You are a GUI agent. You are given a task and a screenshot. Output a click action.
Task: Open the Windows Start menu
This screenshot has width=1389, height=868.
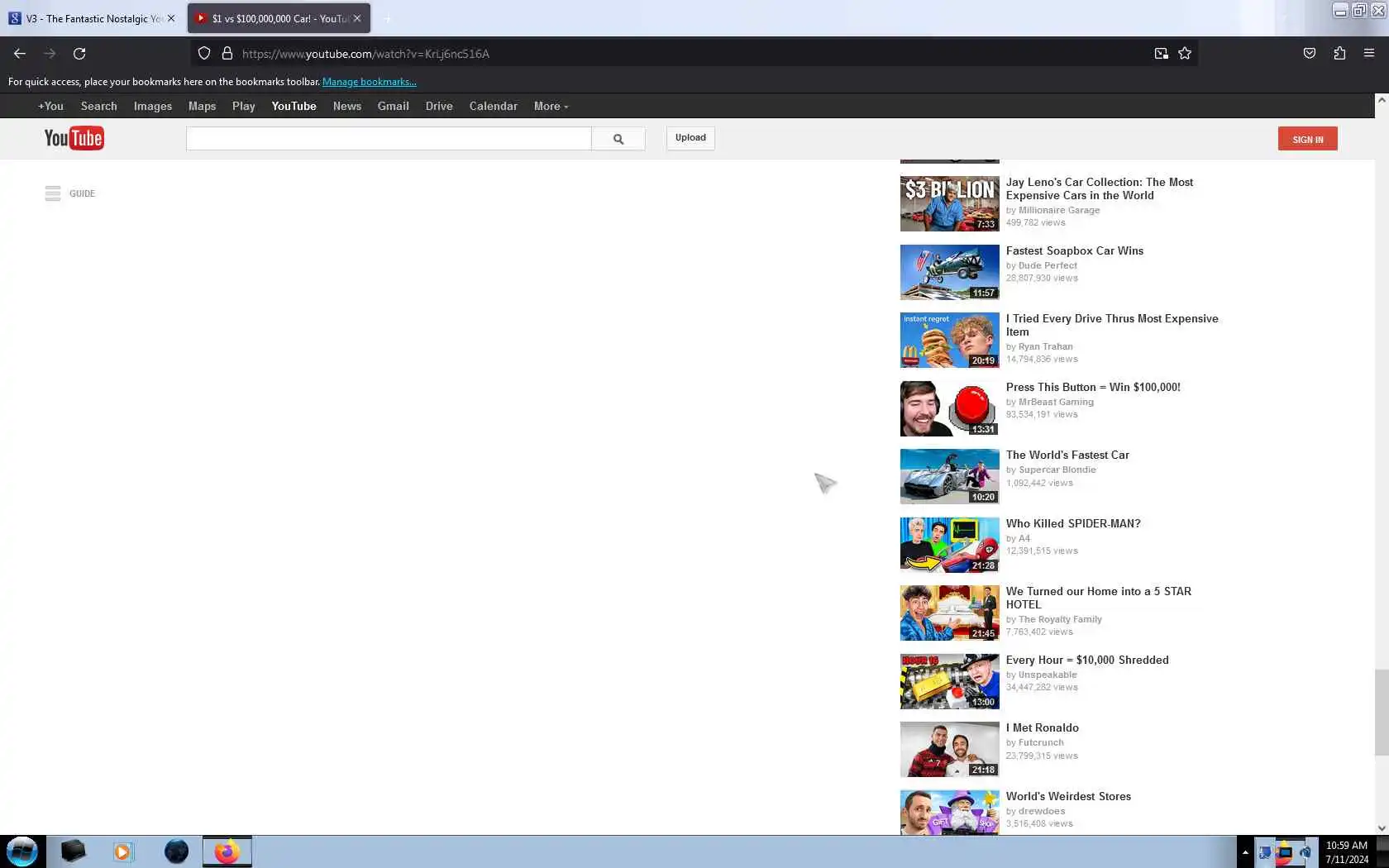22,851
